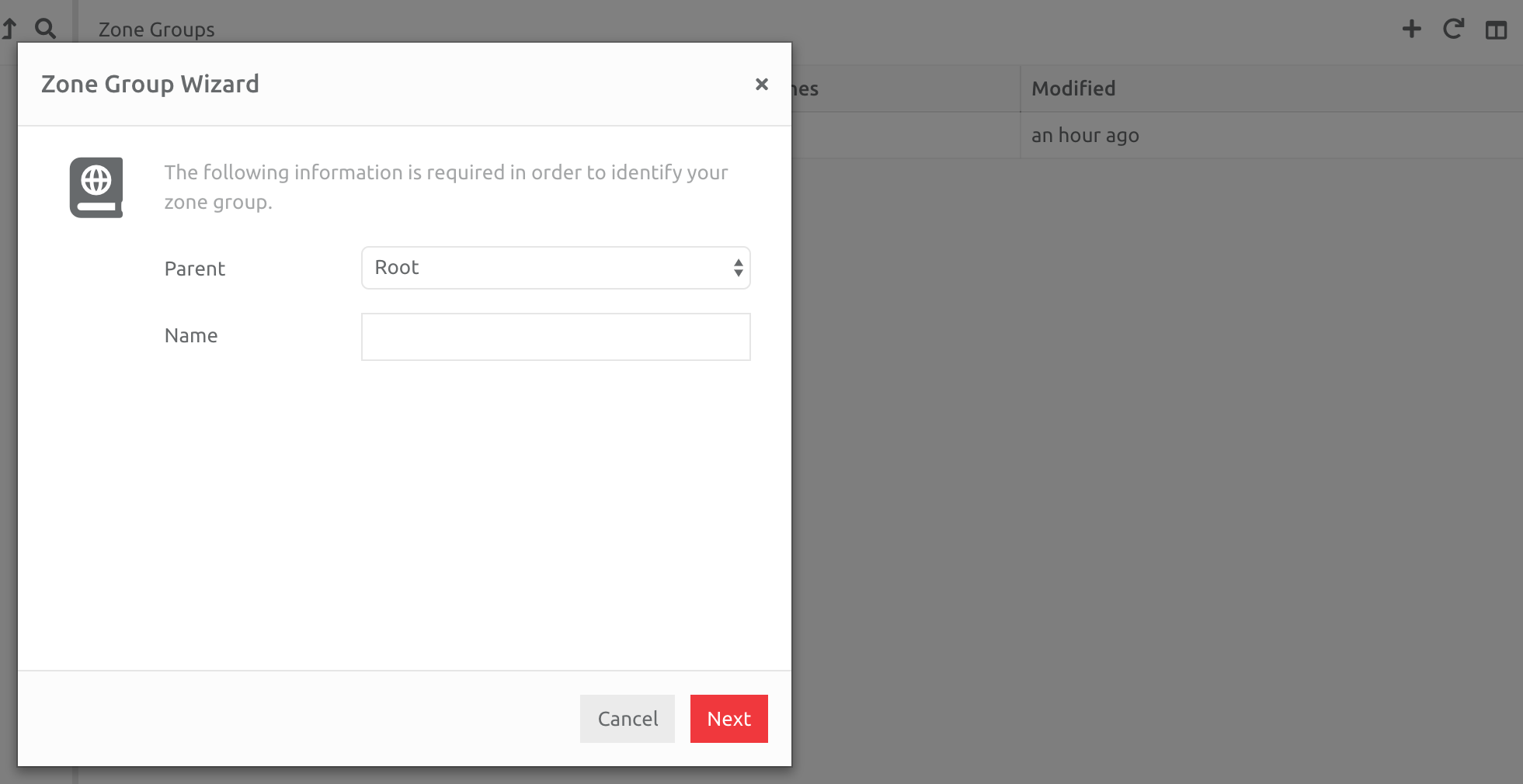1523x784 pixels.
Task: Open the column layout icon
Action: (1496, 29)
